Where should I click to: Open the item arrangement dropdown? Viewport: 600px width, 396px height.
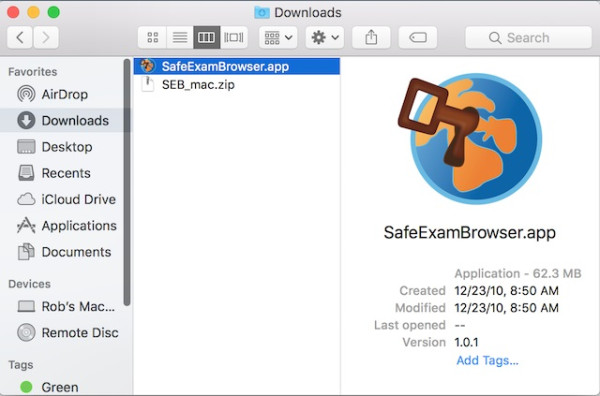[278, 37]
